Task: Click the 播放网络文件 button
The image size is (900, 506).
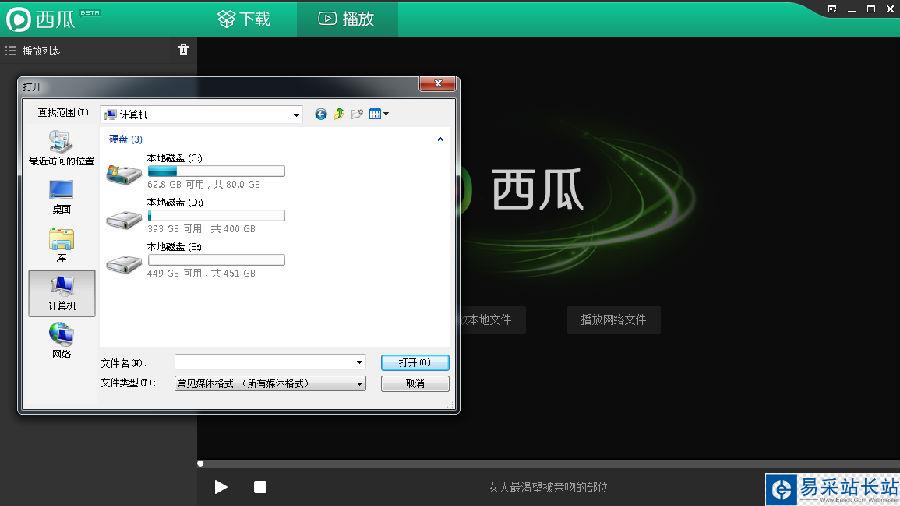Action: [x=613, y=320]
